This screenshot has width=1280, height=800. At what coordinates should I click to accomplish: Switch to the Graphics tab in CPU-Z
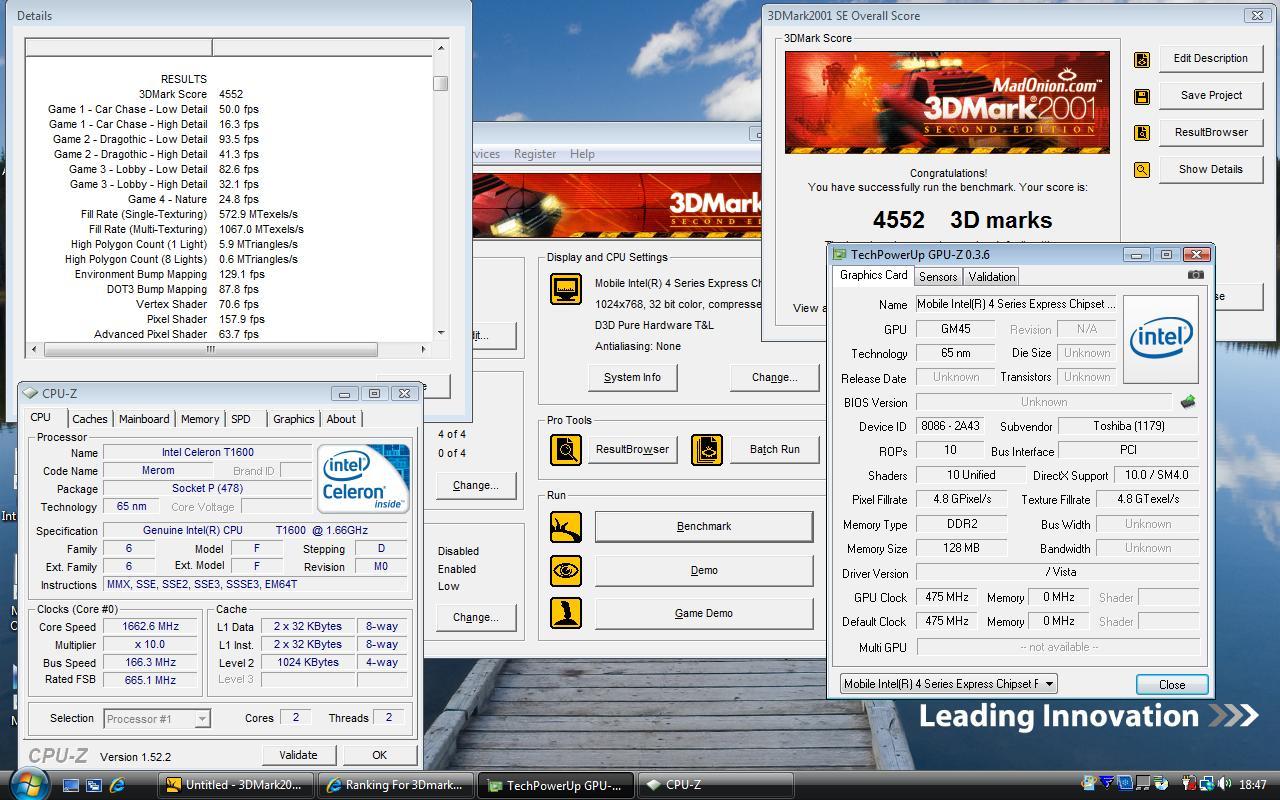point(293,419)
